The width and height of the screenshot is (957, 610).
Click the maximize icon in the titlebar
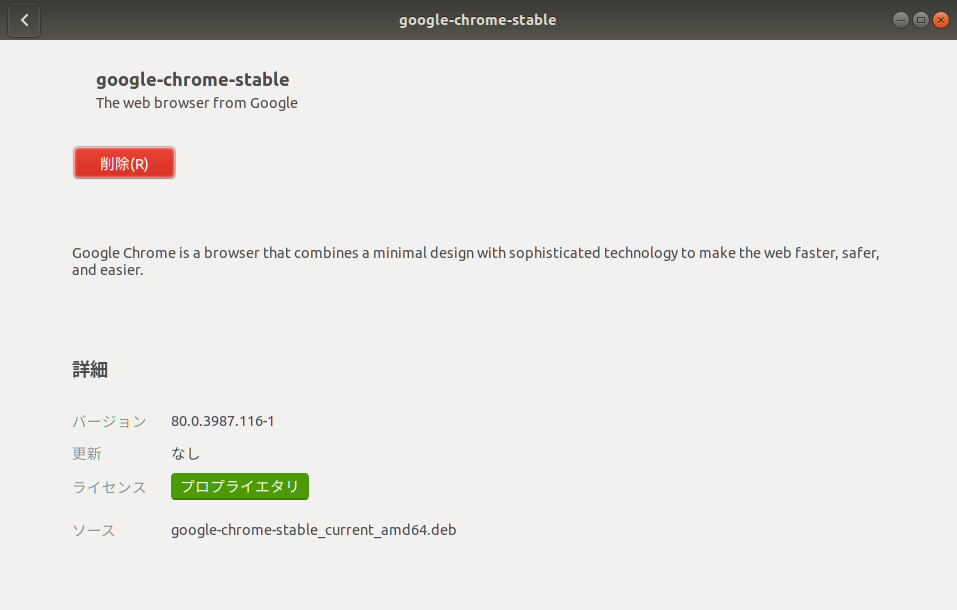coord(920,19)
